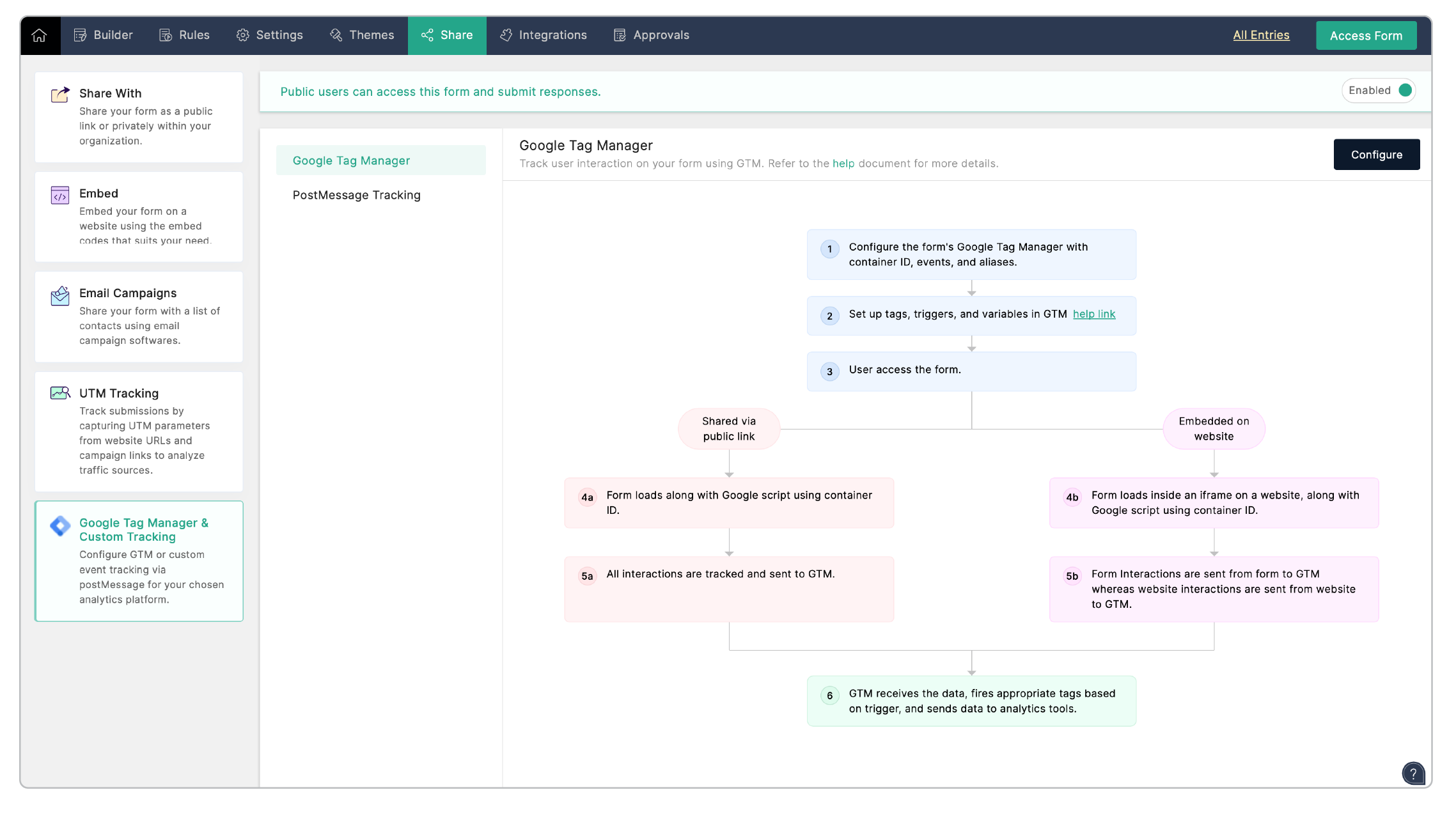
Task: Click the Google Tag Manager diamond icon
Action: pos(60,526)
